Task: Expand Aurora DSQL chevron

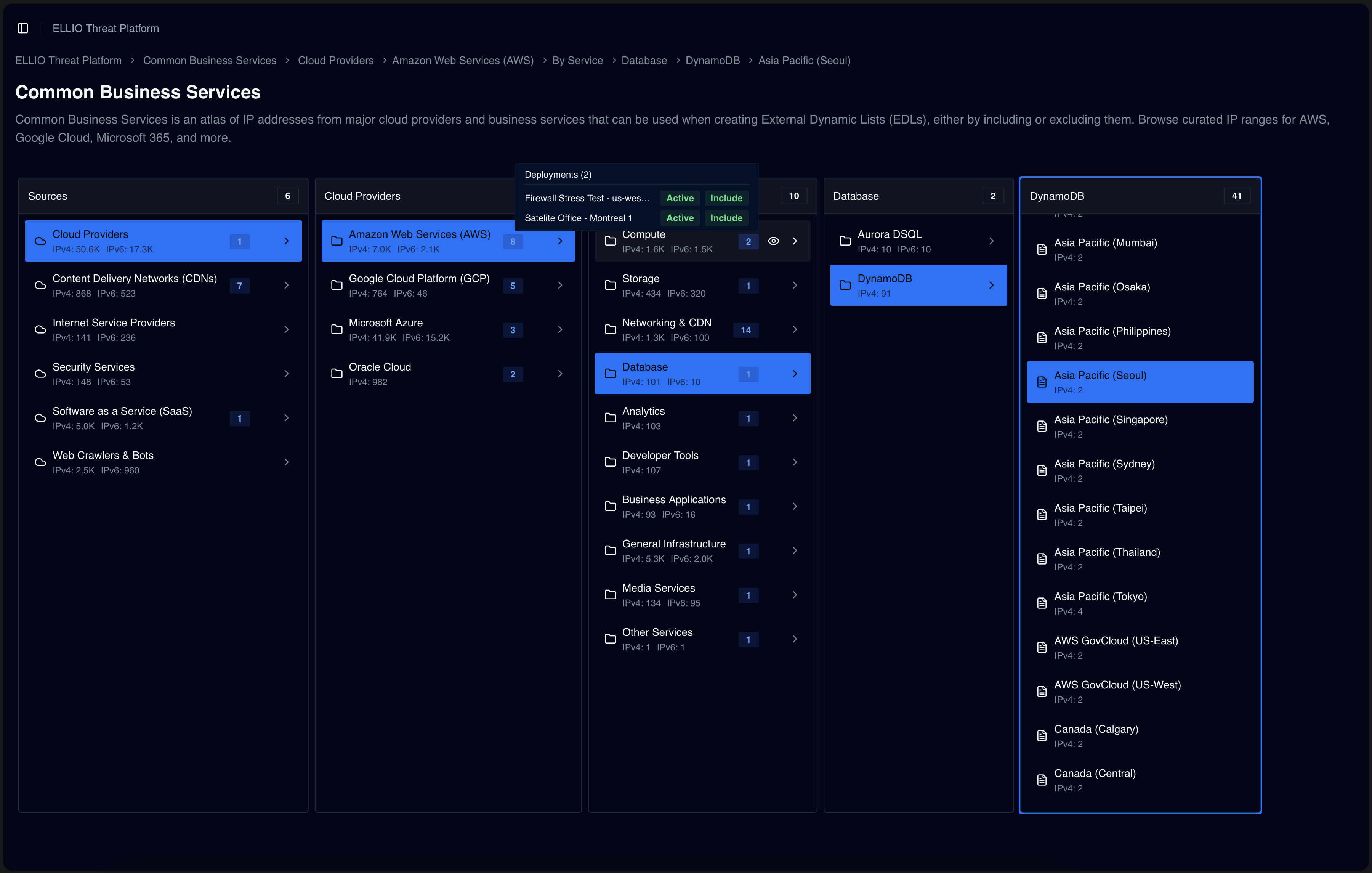Action: click(991, 241)
